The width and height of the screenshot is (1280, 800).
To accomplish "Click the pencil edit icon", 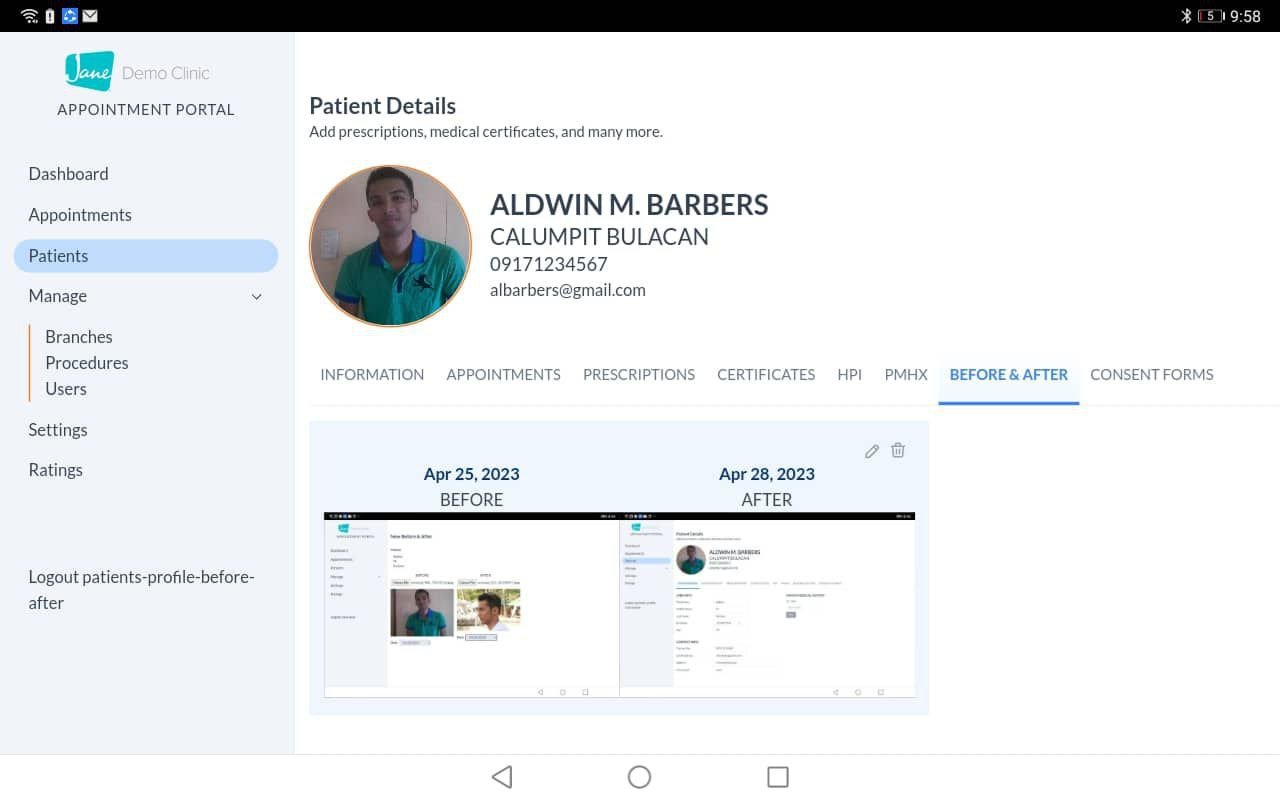I will tap(872, 451).
